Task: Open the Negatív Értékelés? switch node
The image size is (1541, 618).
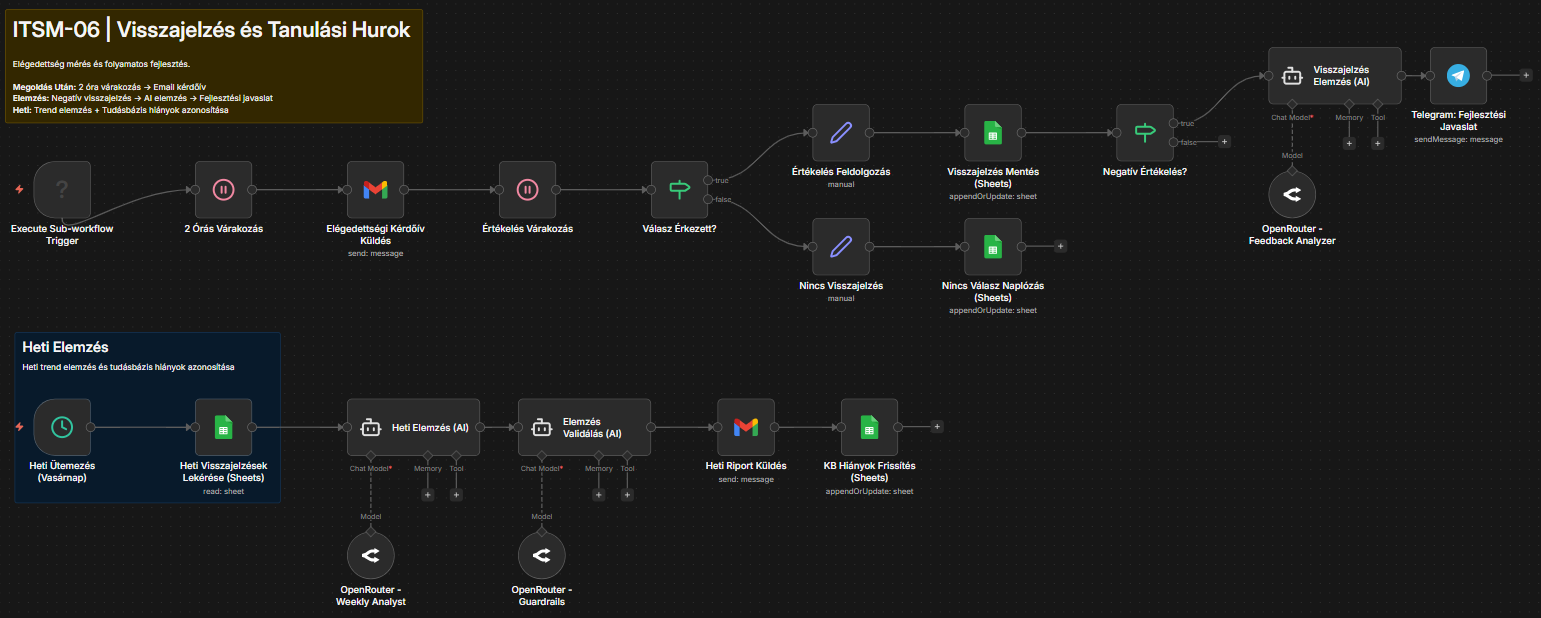Action: click(x=1144, y=132)
